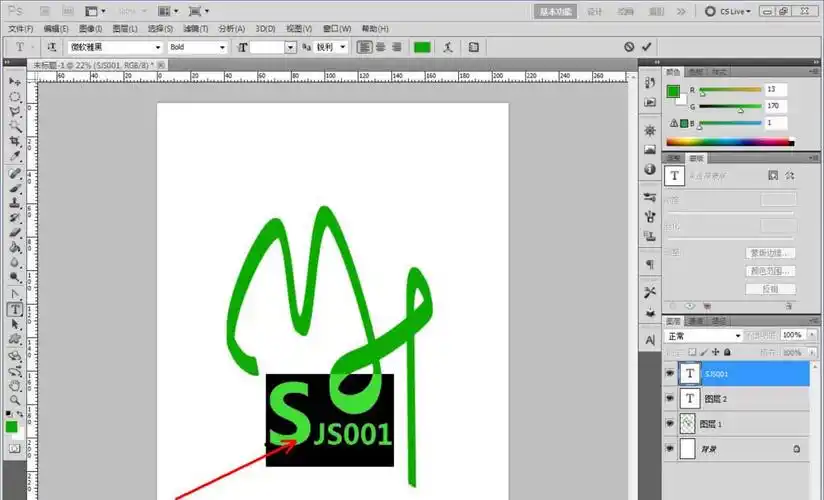
Task: Select the Move tool
Action: coord(15,82)
